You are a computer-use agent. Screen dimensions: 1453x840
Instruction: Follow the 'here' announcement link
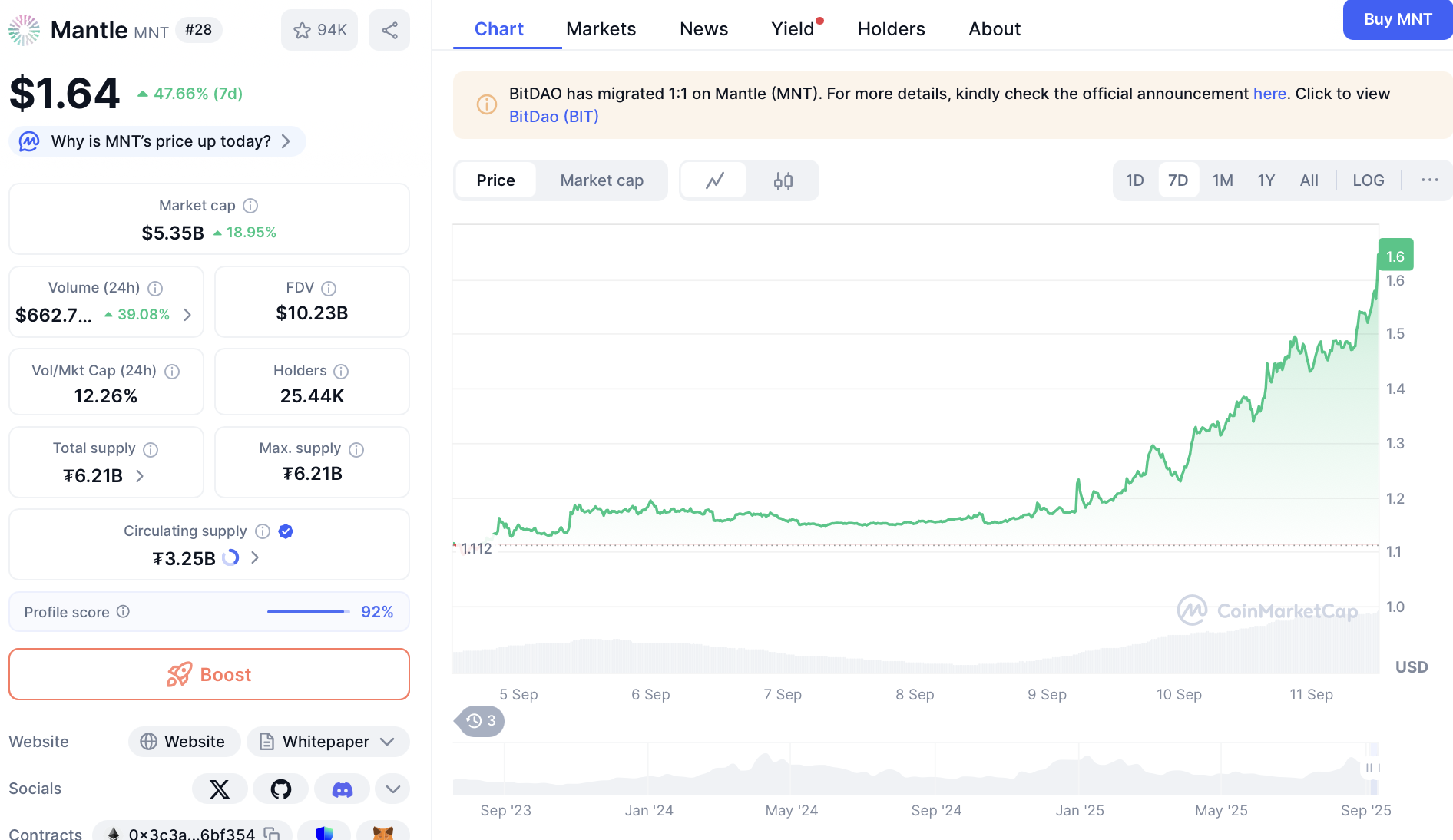[1269, 94]
